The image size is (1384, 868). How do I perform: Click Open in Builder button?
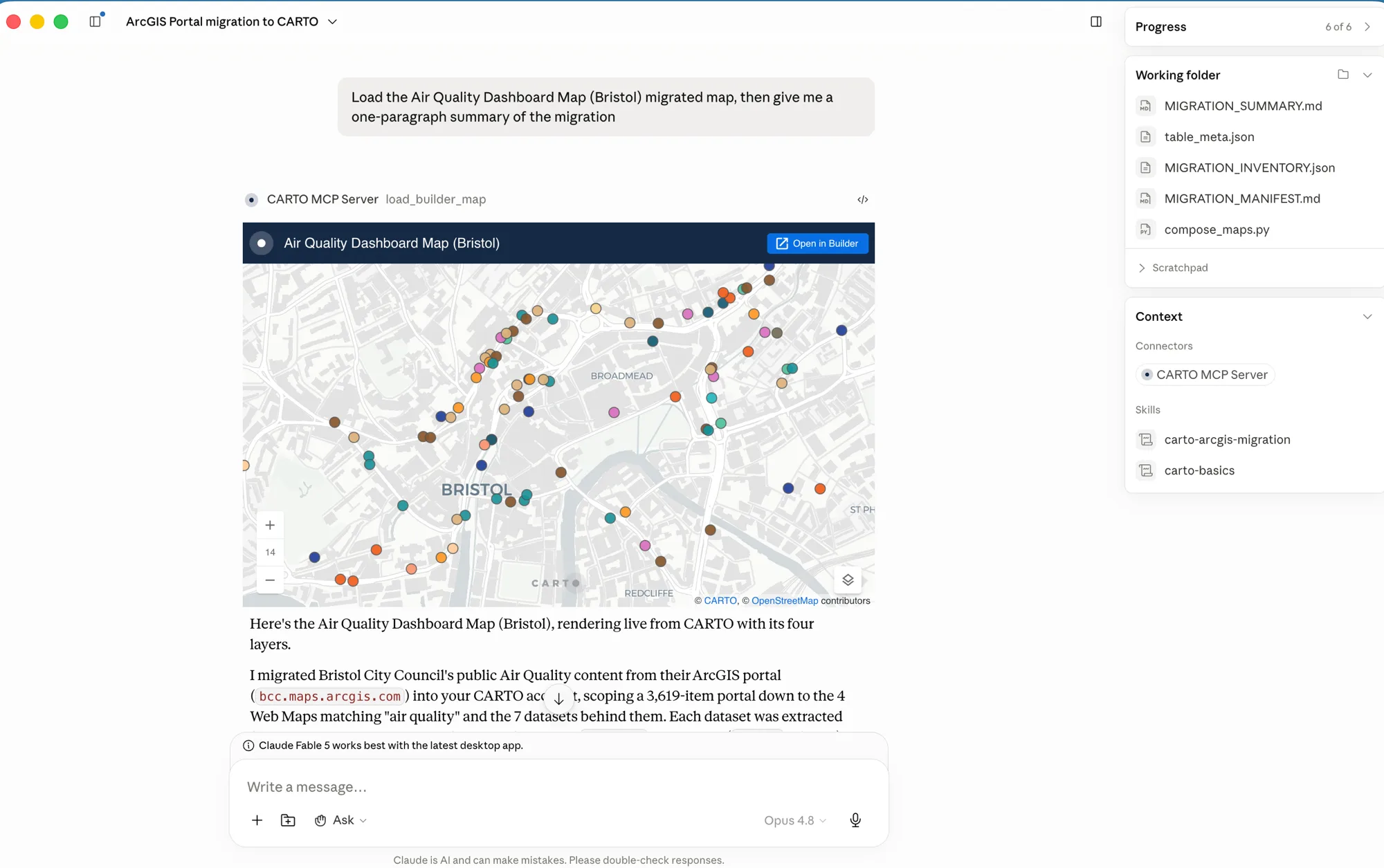817,243
